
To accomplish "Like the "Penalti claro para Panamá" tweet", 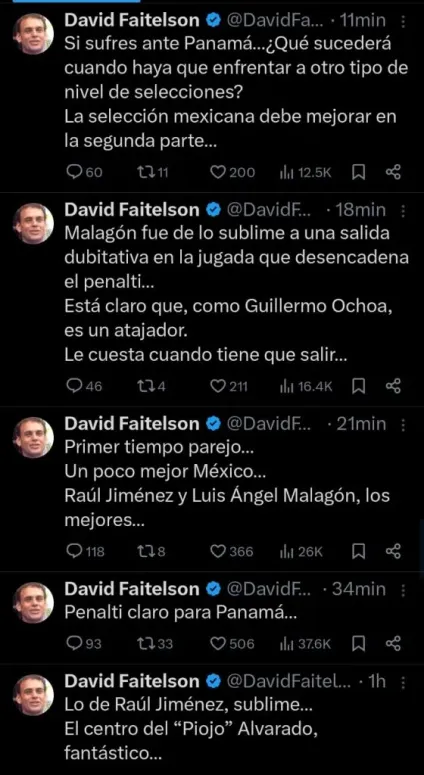I will (232, 644).
